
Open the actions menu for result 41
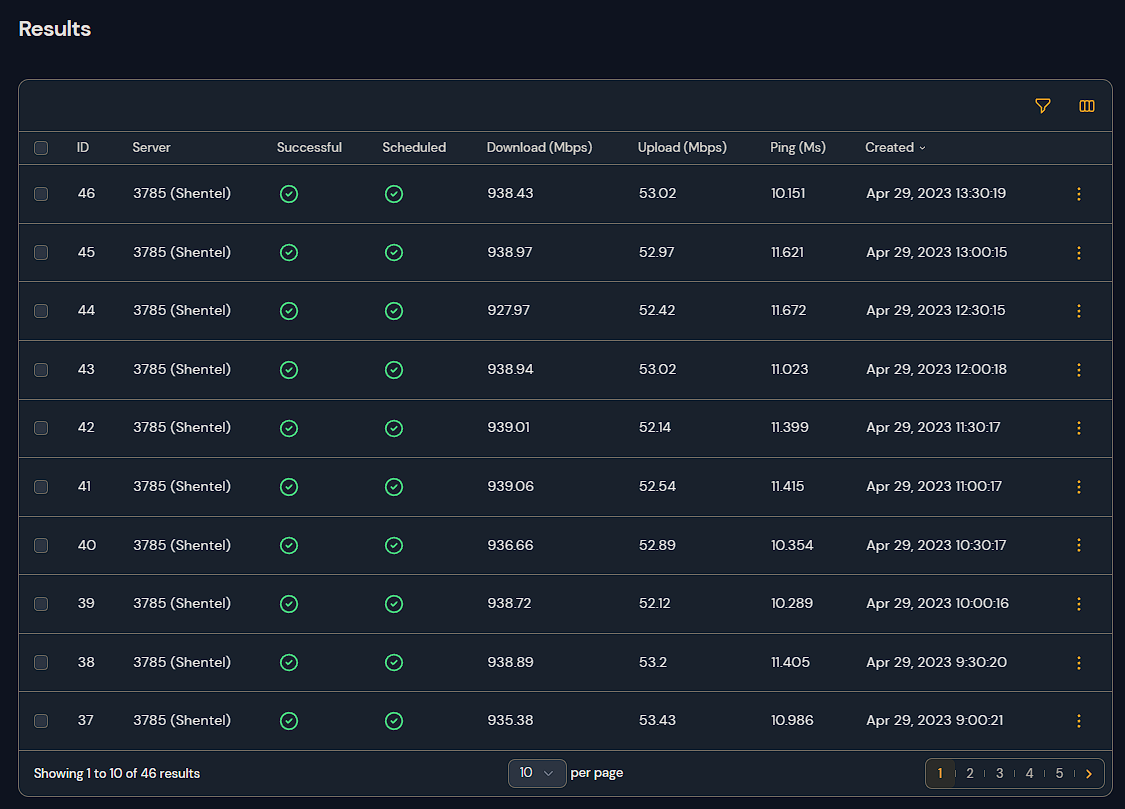pos(1079,487)
